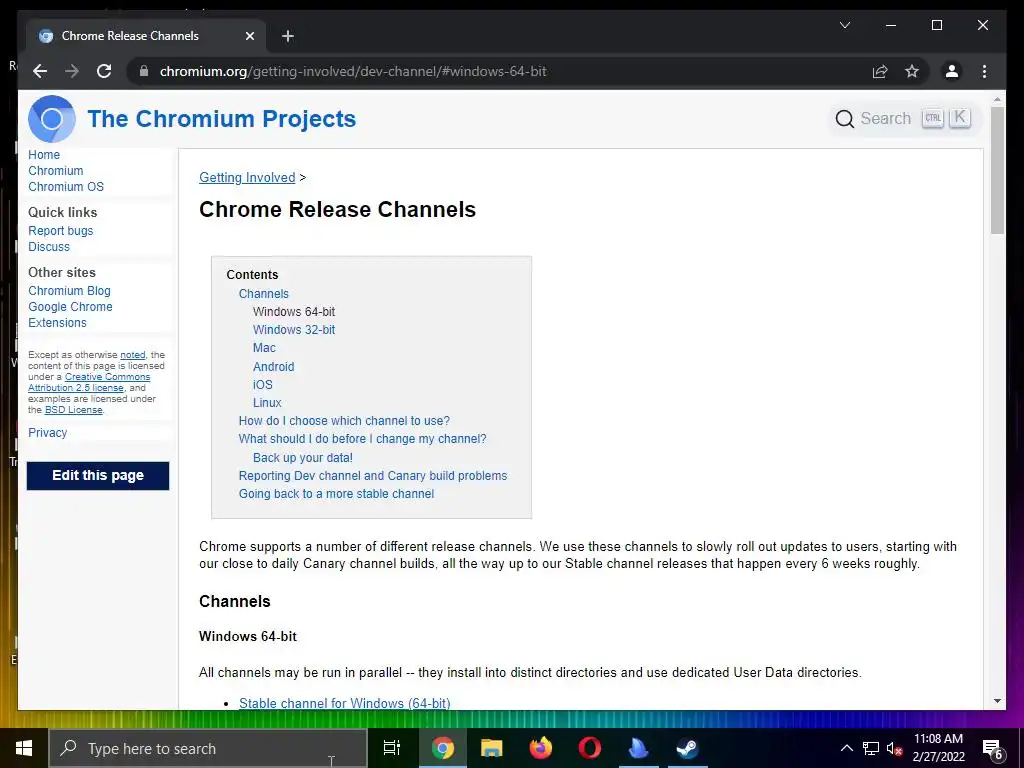Go back to the previous page
The width and height of the screenshot is (1024, 768).
pos(40,71)
